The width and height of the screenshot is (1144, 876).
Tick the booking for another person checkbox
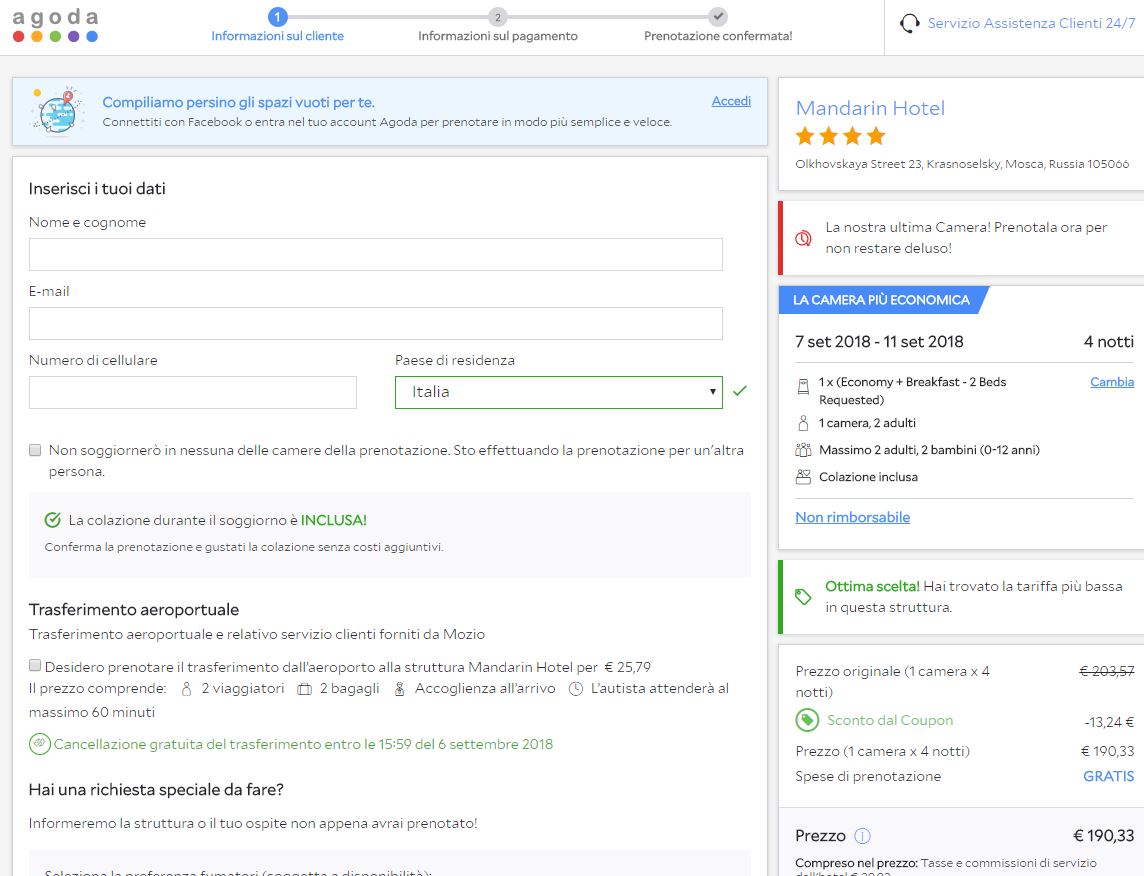point(35,450)
